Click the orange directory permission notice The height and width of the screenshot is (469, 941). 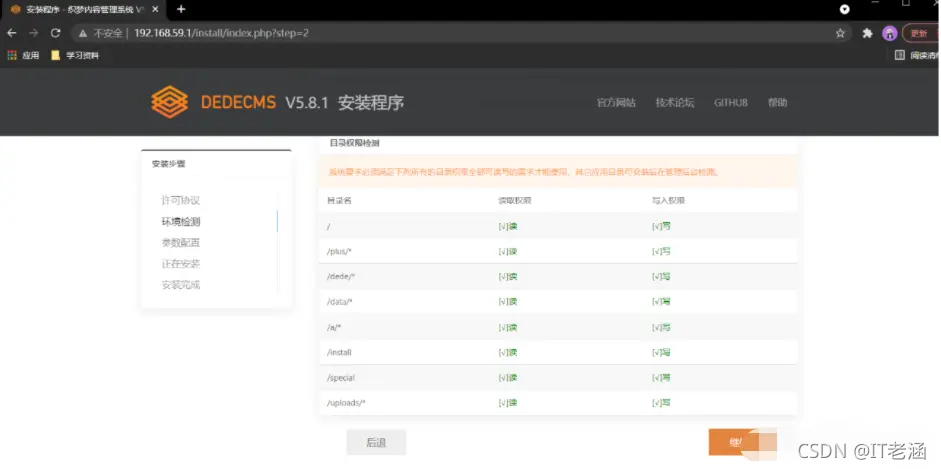pyautogui.click(x=558, y=172)
